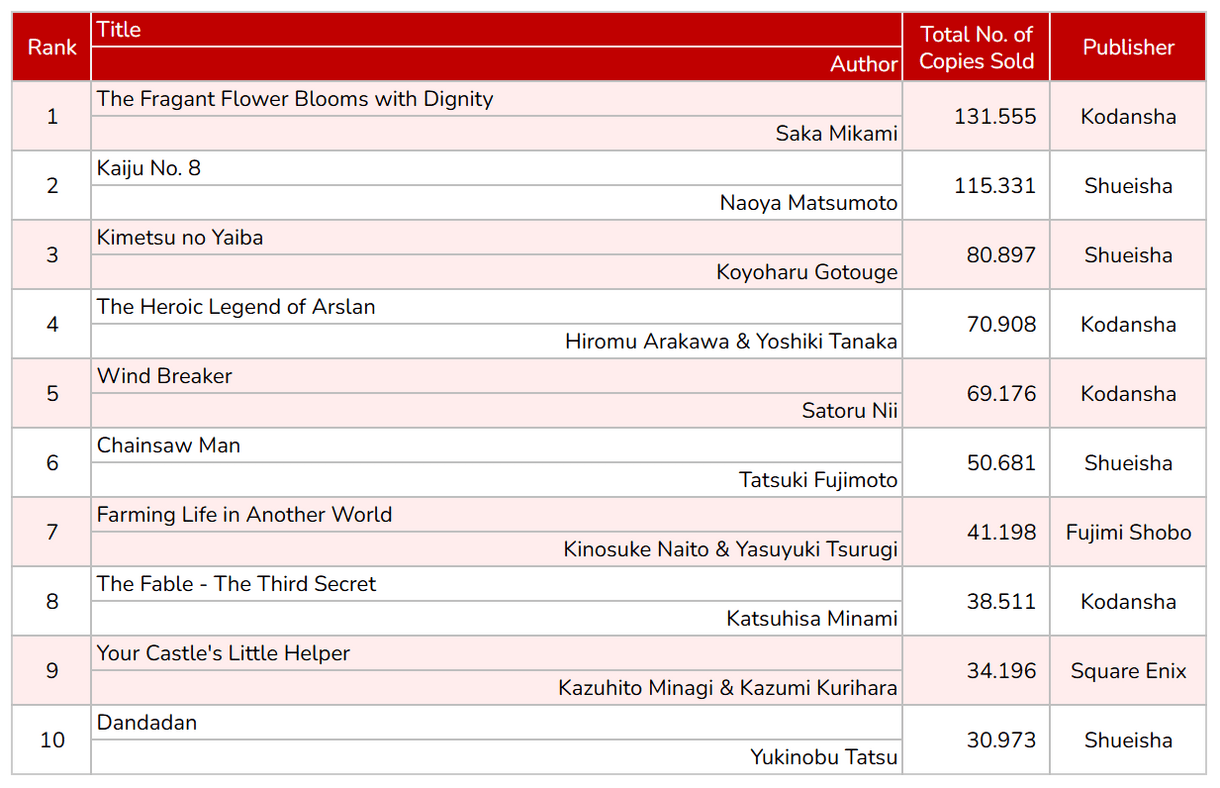Screen dimensions: 1220x788
Task: Click the Rank column header
Action: click(52, 47)
